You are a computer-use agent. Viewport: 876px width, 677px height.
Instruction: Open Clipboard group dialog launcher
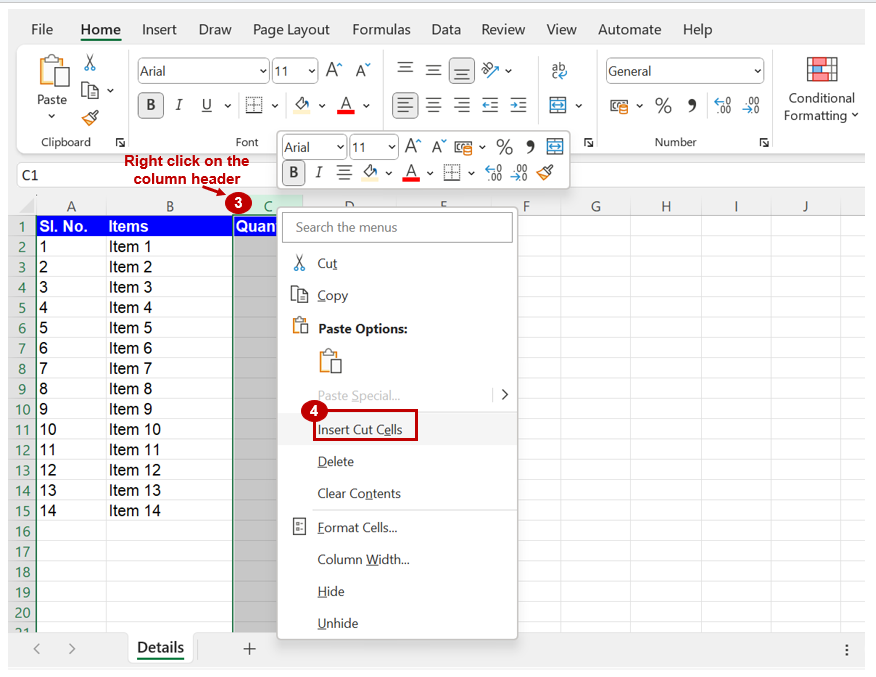click(120, 142)
